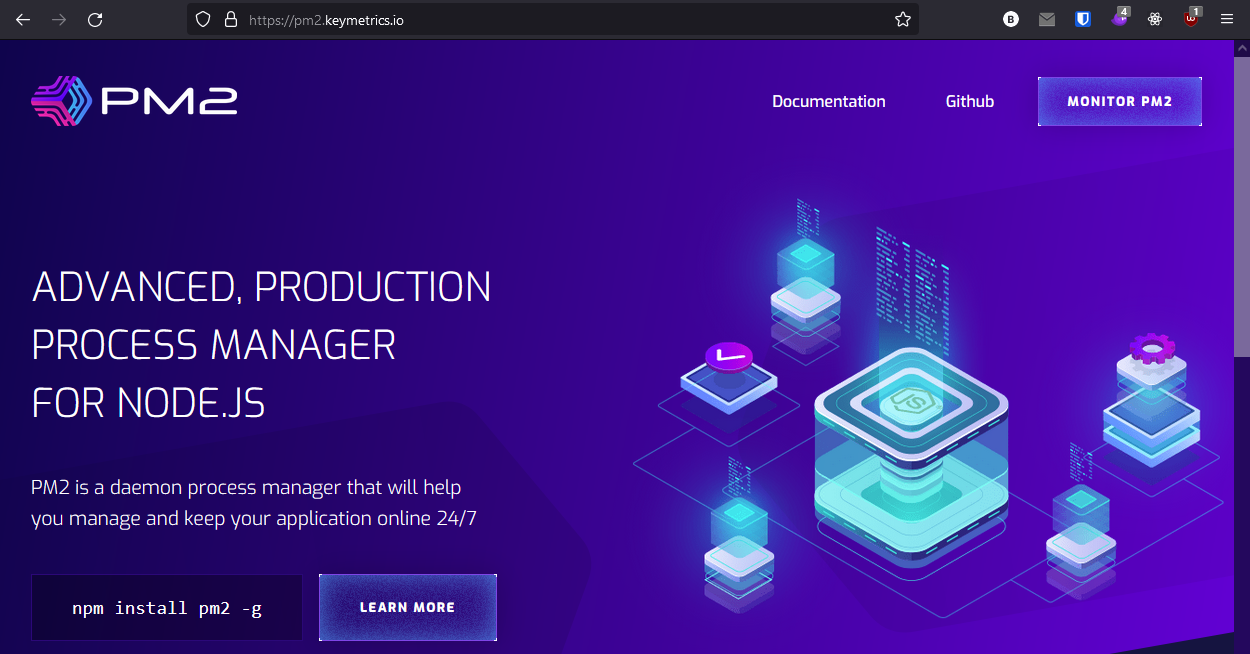Open the purple extension with badge 4
Image resolution: width=1250 pixels, height=654 pixels.
click(1120, 18)
